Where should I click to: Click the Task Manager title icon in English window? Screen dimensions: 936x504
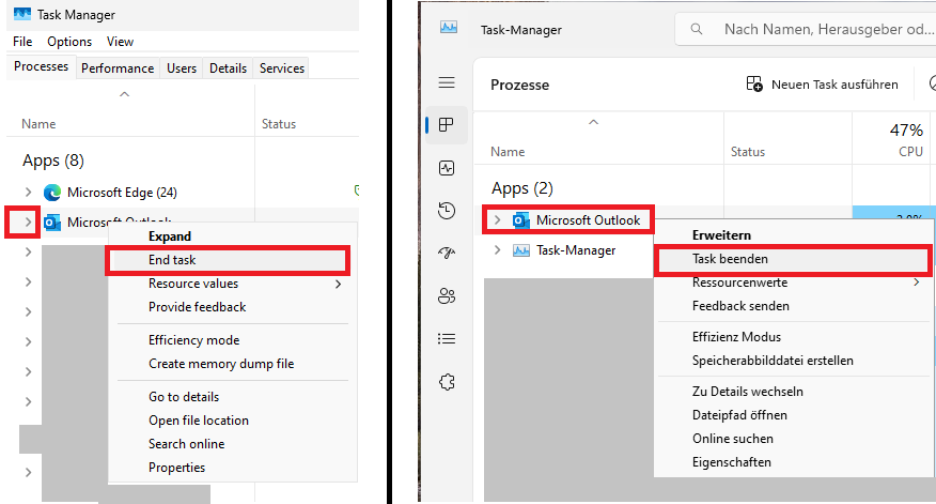click(22, 14)
